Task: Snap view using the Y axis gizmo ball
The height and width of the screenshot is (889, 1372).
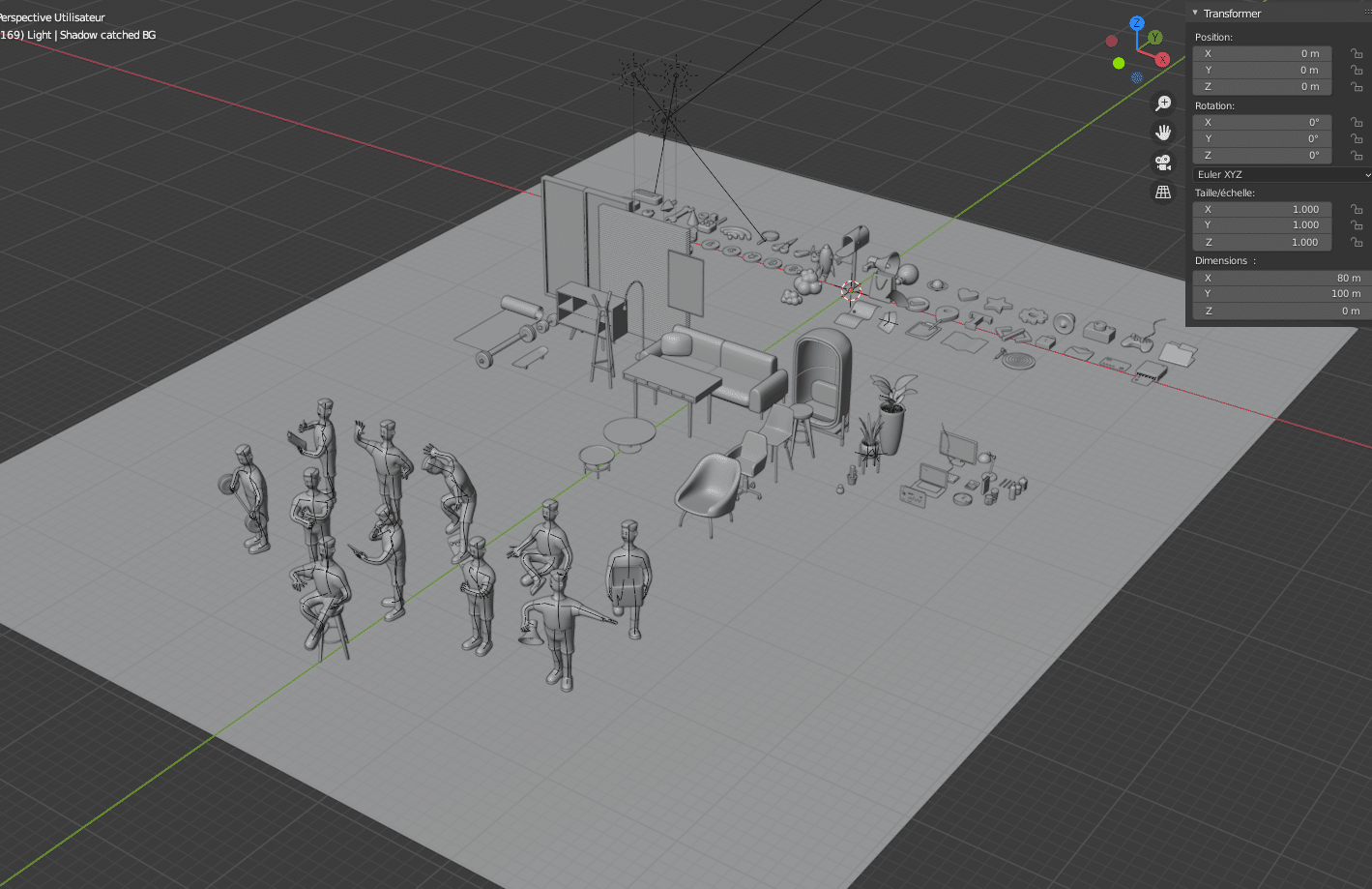Action: (x=1155, y=39)
